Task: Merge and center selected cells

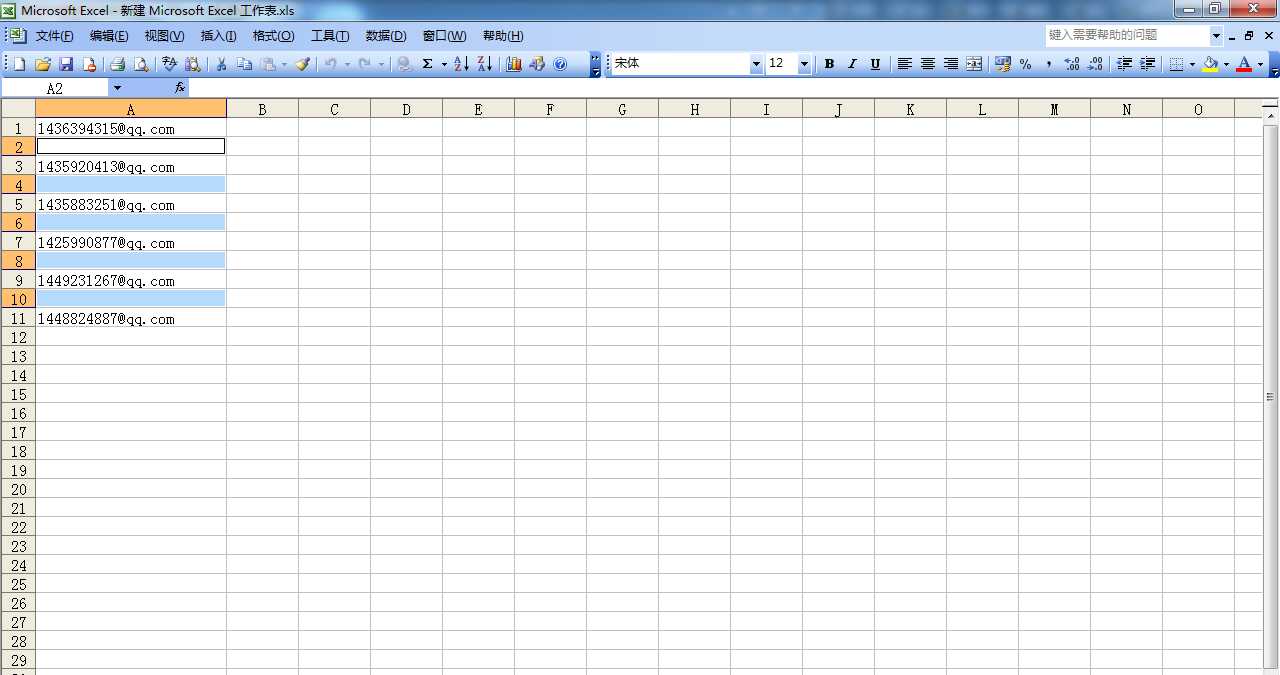Action: (x=974, y=64)
